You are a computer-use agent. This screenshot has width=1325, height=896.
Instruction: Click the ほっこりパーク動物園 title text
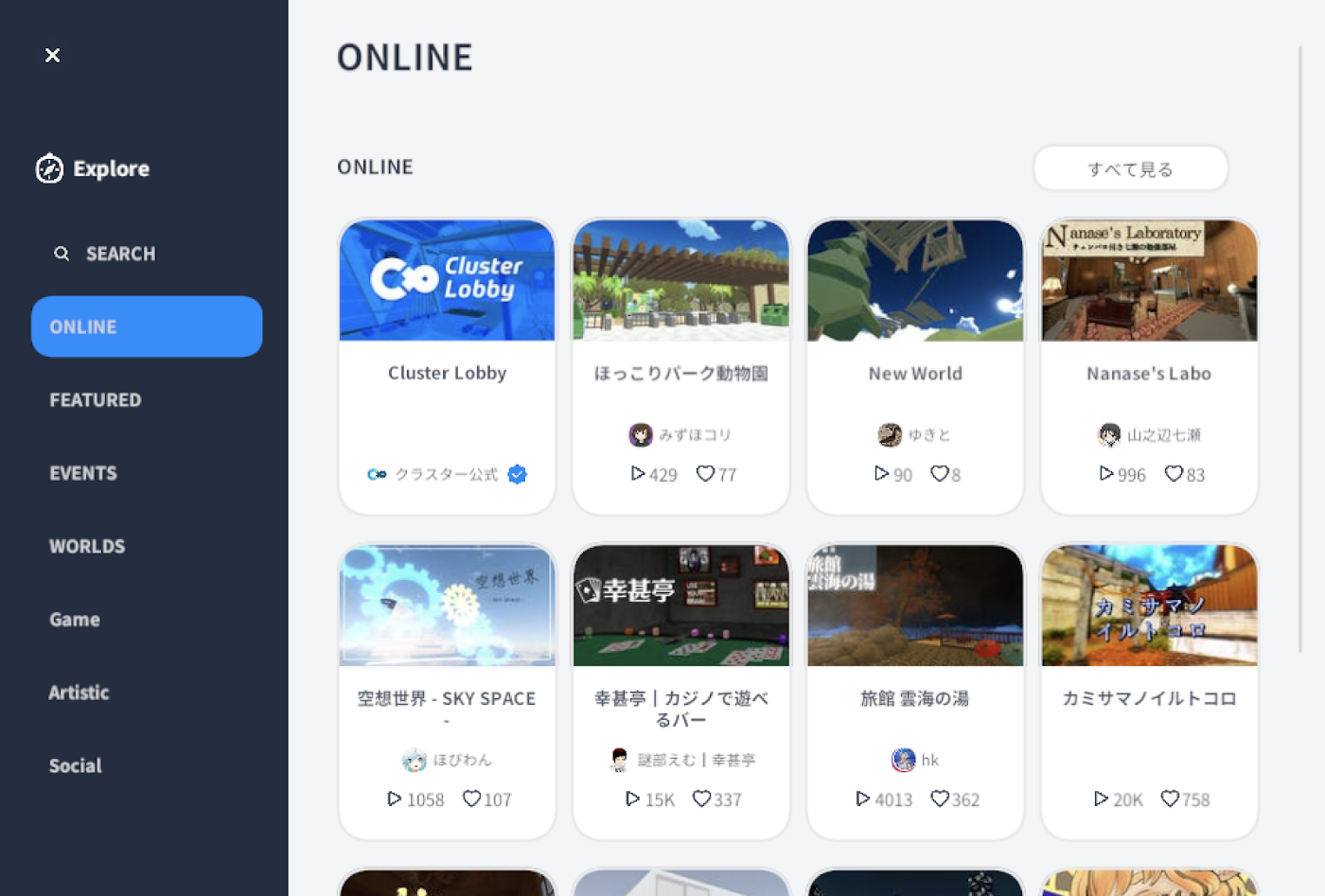[x=681, y=374]
